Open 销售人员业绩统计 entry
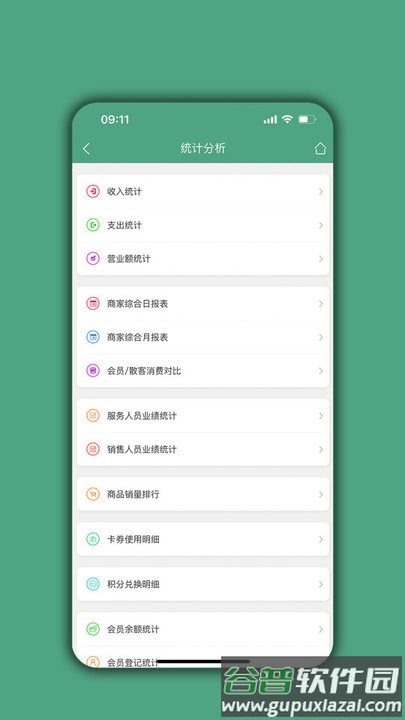Image resolution: width=405 pixels, height=720 pixels. click(203, 449)
